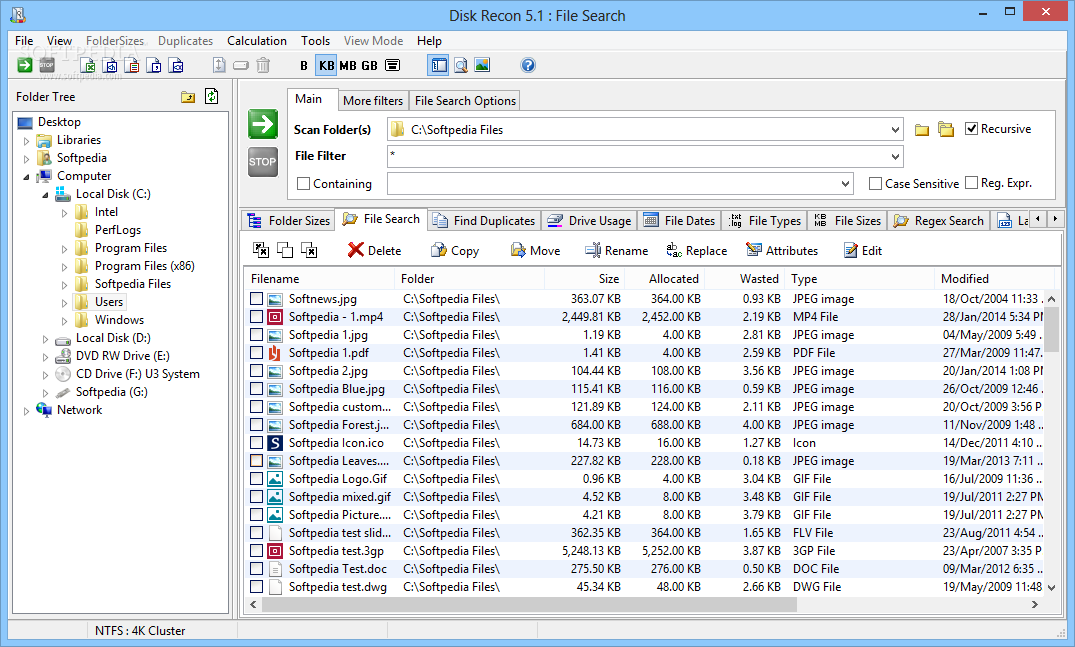Check the box for Softpedia 1.pdf

(256, 352)
